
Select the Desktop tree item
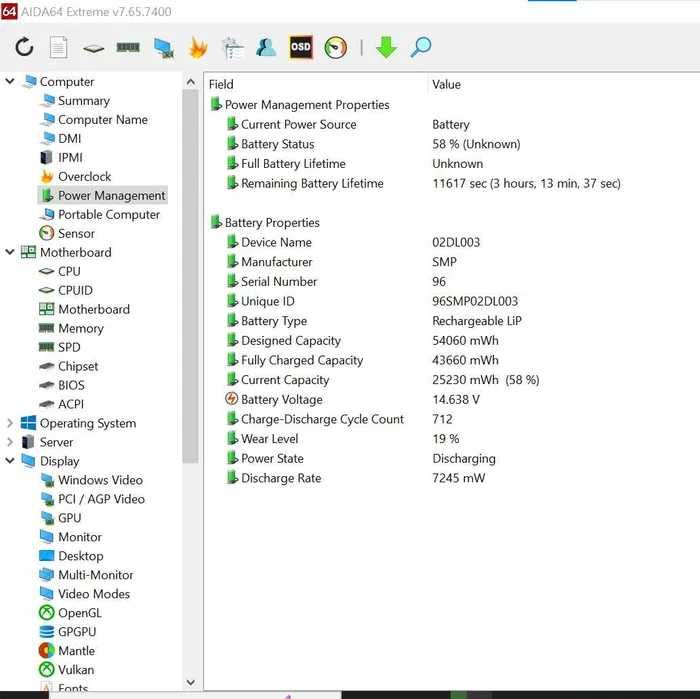pos(81,556)
